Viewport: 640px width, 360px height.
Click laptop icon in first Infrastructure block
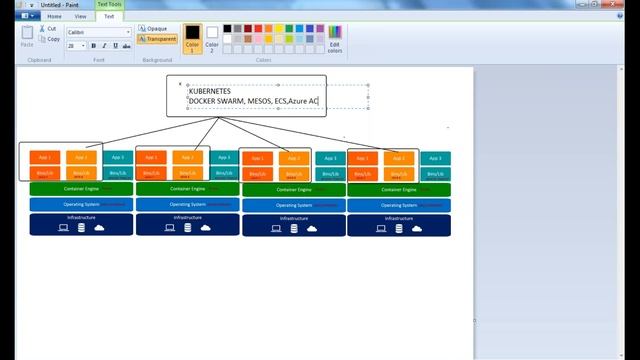(x=63, y=228)
